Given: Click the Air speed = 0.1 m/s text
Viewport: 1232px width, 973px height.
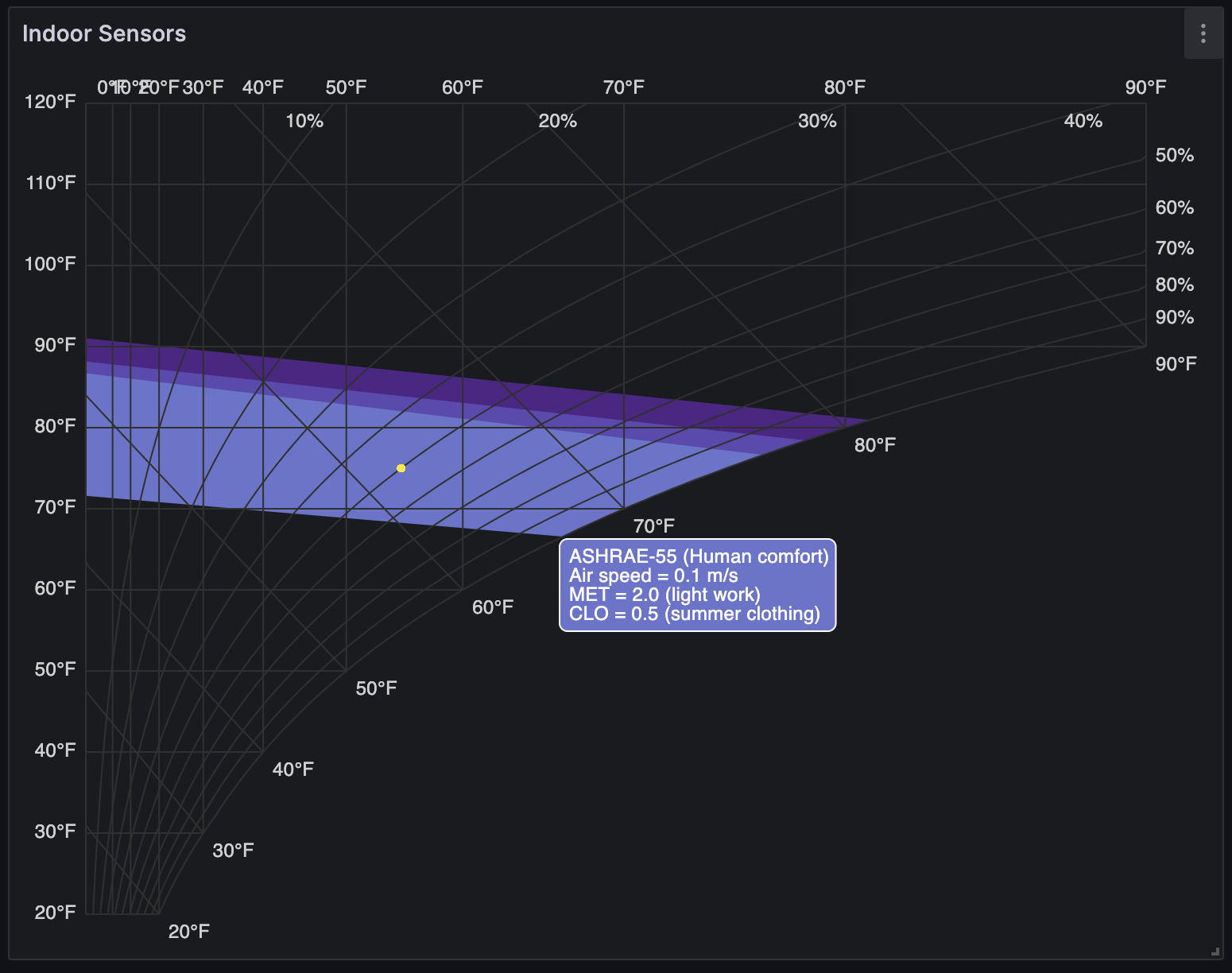Looking at the screenshot, I should click(x=653, y=576).
